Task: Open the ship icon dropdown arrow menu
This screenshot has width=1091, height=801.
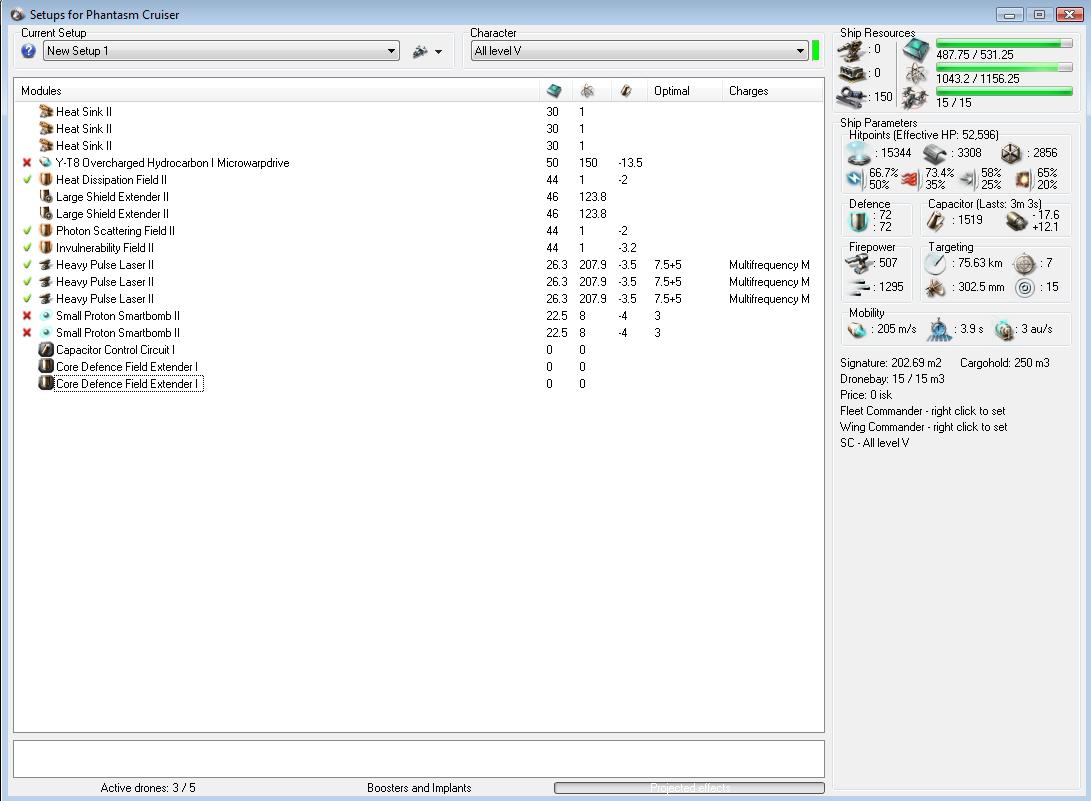Action: click(x=438, y=52)
